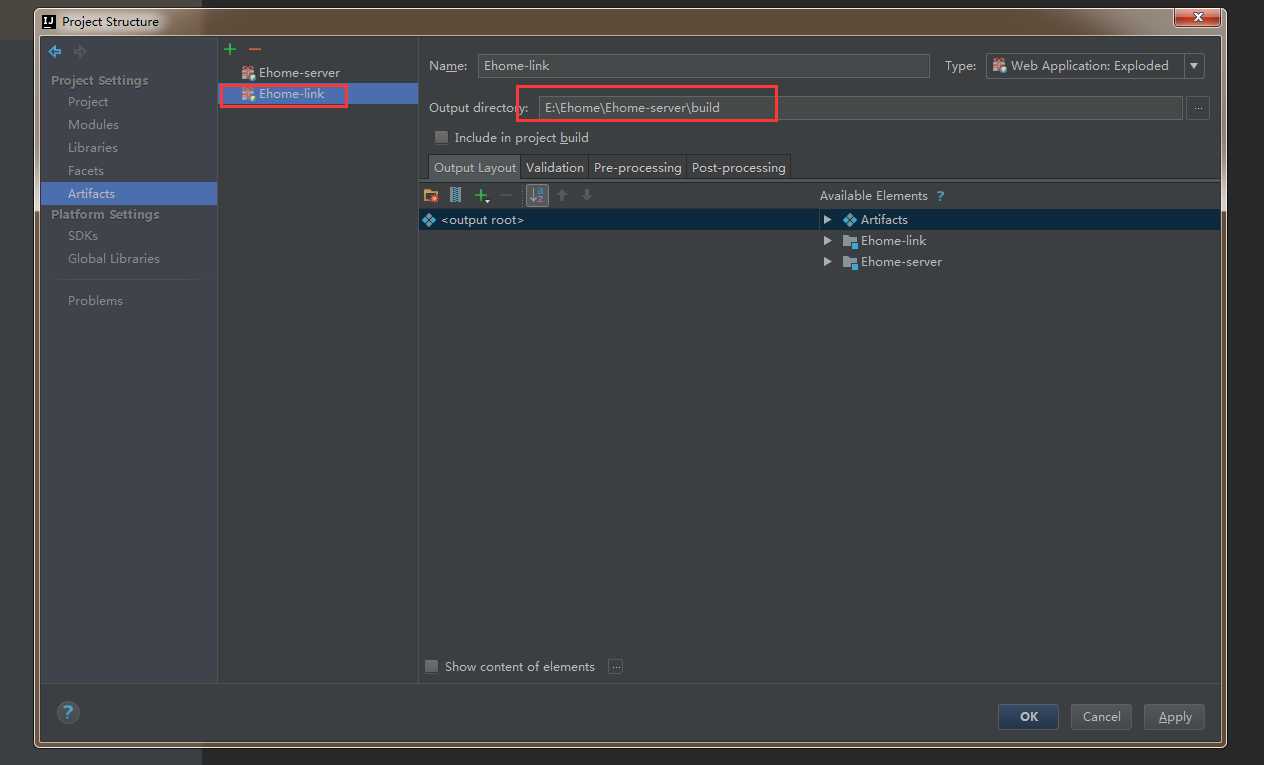Select Project in Project Settings

tap(88, 102)
